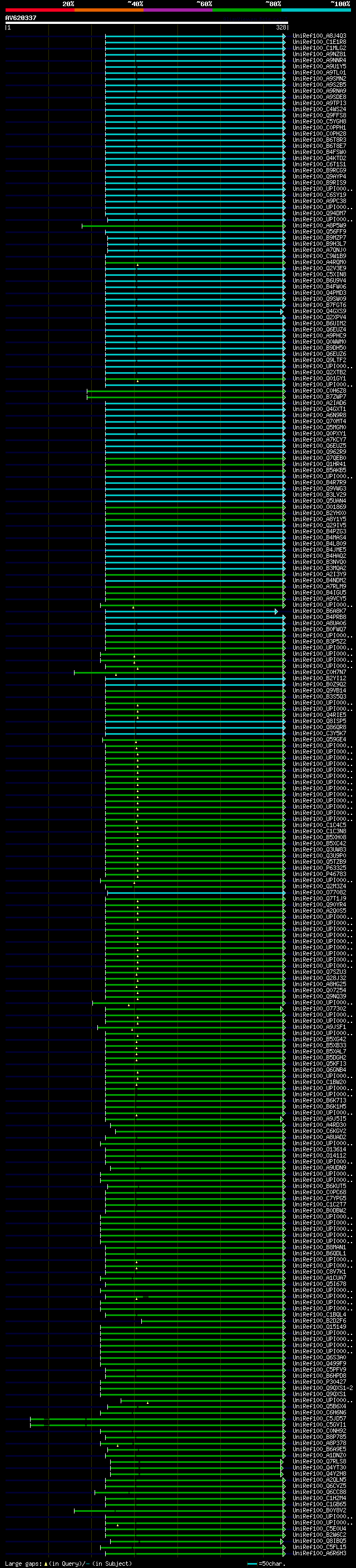Click the red 20% identity legend segment
This screenshot has height=1568, width=356.
pos(39,10)
